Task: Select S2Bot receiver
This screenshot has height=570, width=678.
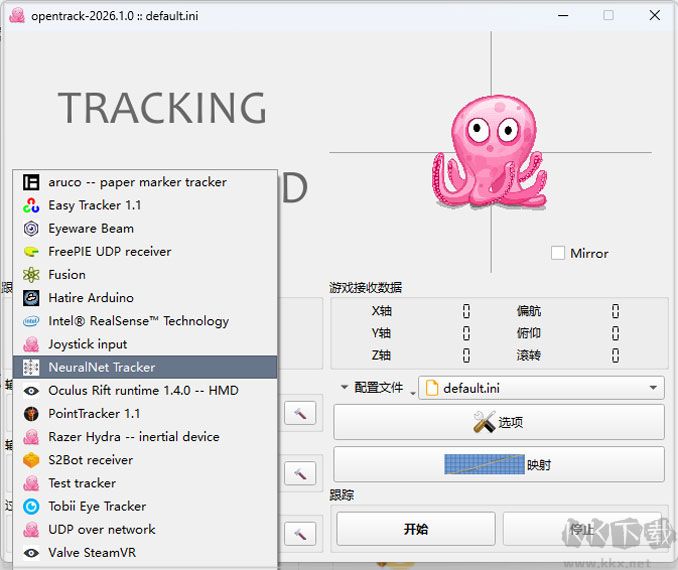Action: (145, 460)
